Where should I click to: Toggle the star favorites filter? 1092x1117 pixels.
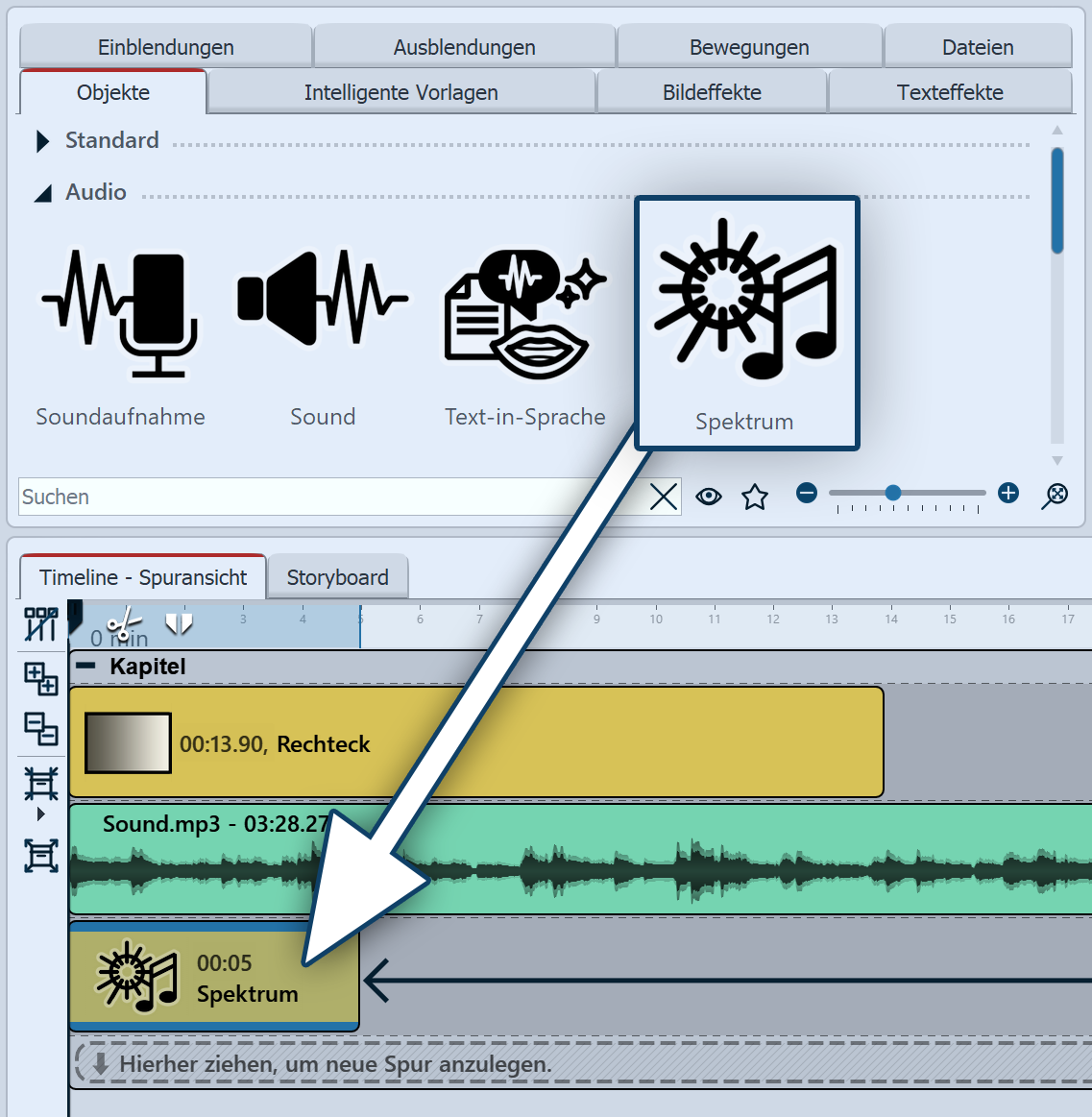pos(755,497)
